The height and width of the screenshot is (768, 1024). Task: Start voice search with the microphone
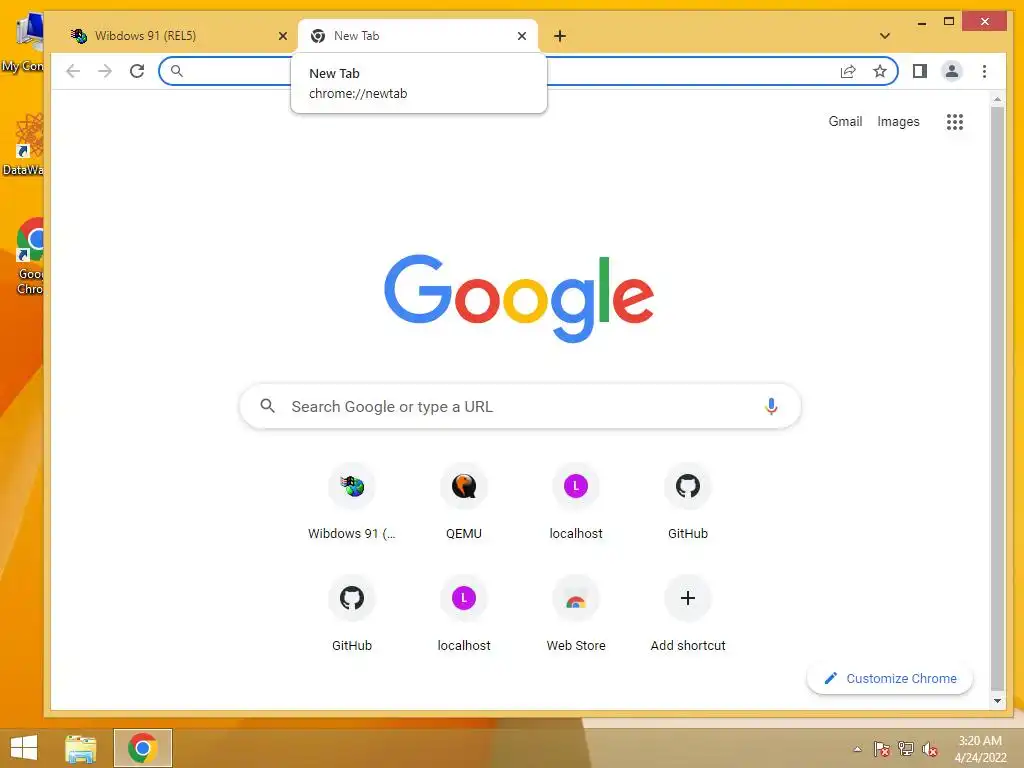pyautogui.click(x=771, y=406)
